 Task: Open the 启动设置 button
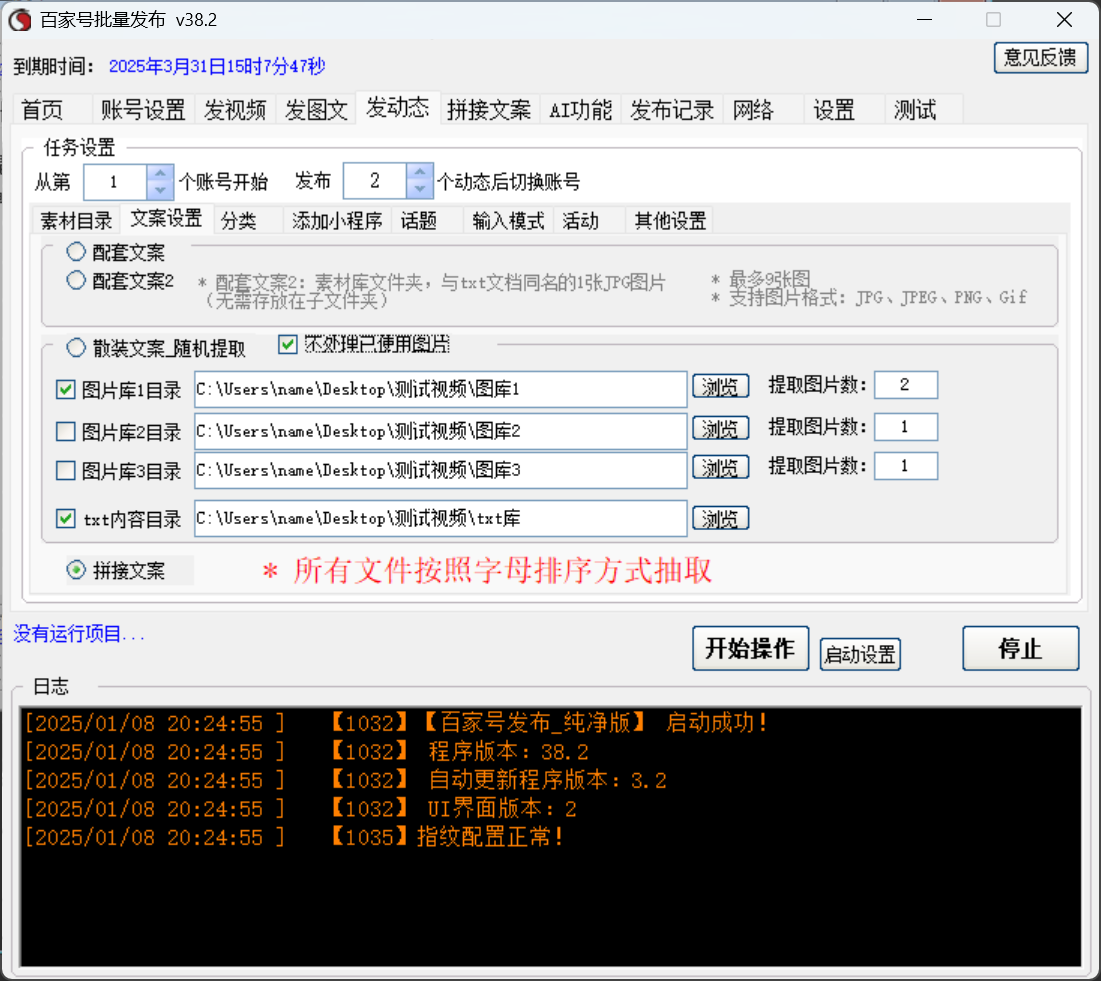pyautogui.click(x=860, y=654)
